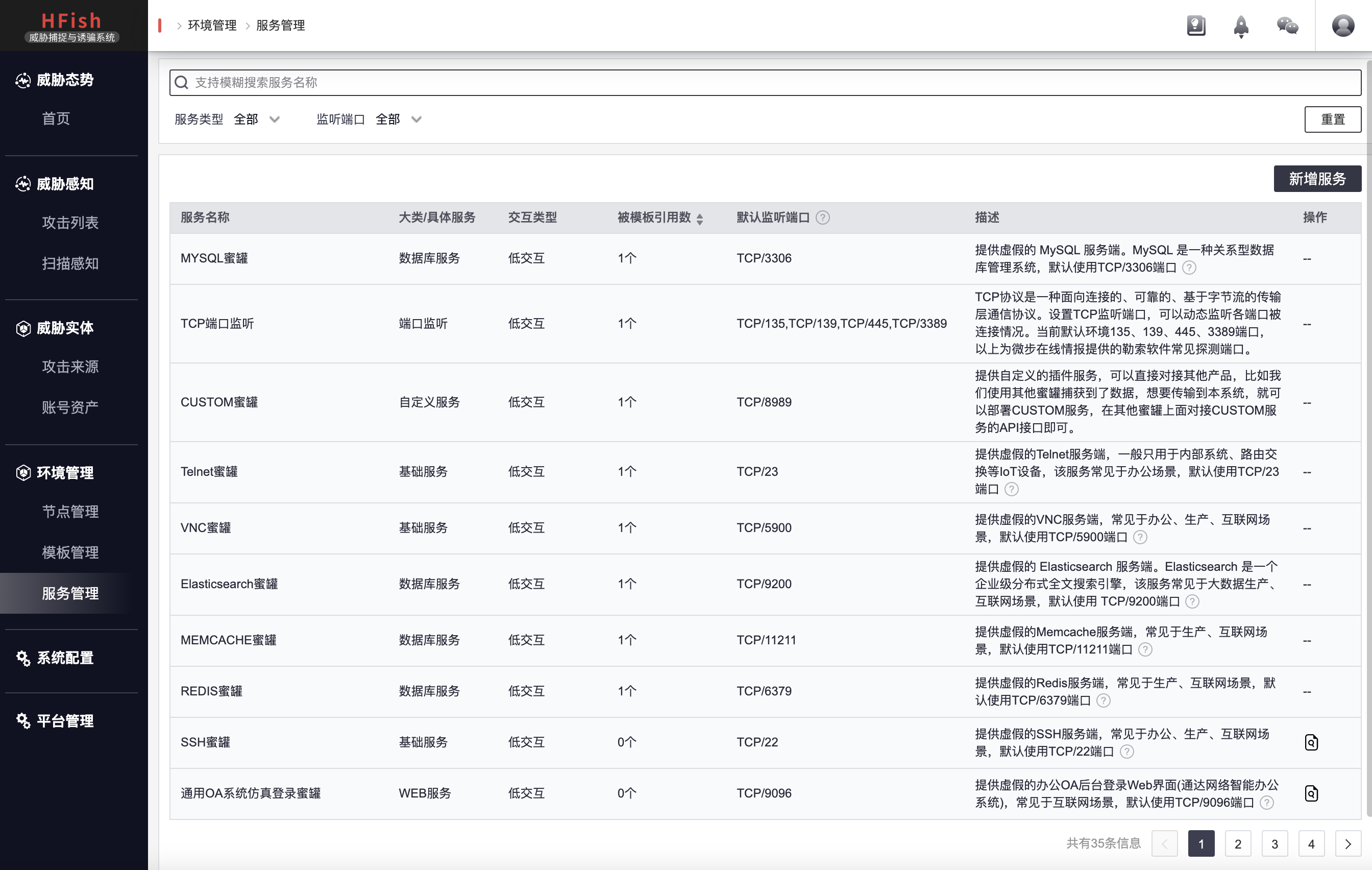This screenshot has width=1372, height=870.
Task: Open 攻击列表 in the sidebar
Action: tap(70, 222)
